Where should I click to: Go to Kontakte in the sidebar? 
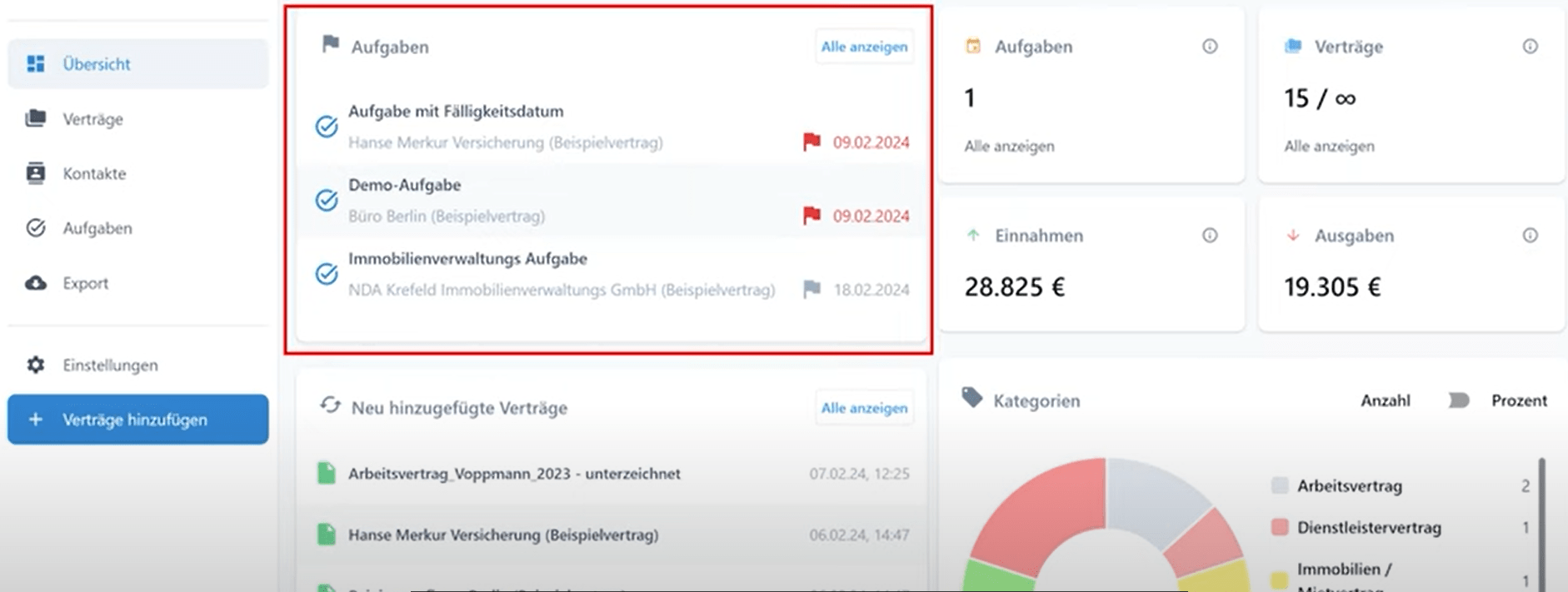tap(94, 173)
